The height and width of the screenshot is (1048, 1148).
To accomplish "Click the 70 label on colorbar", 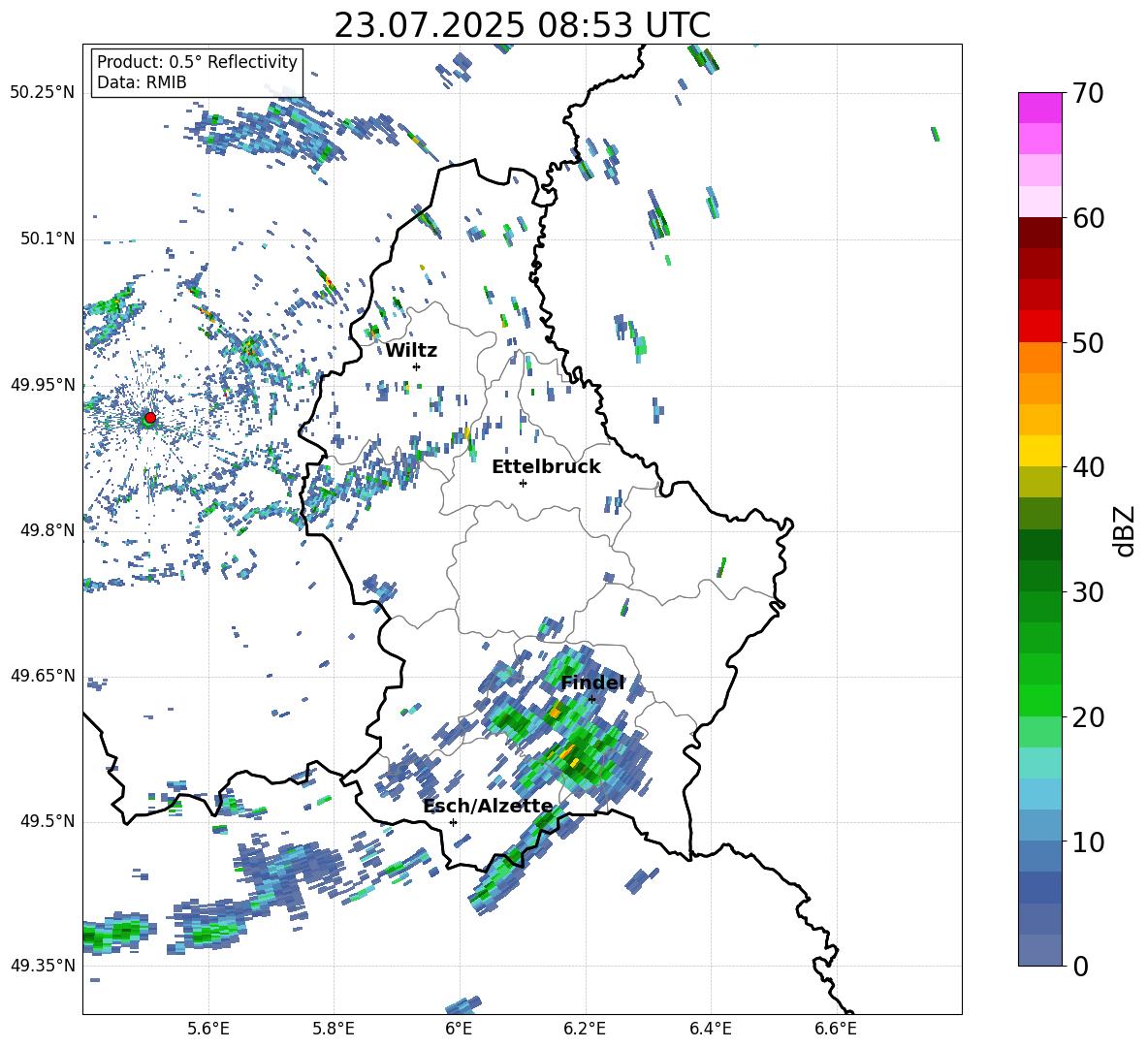I will click(x=1088, y=93).
